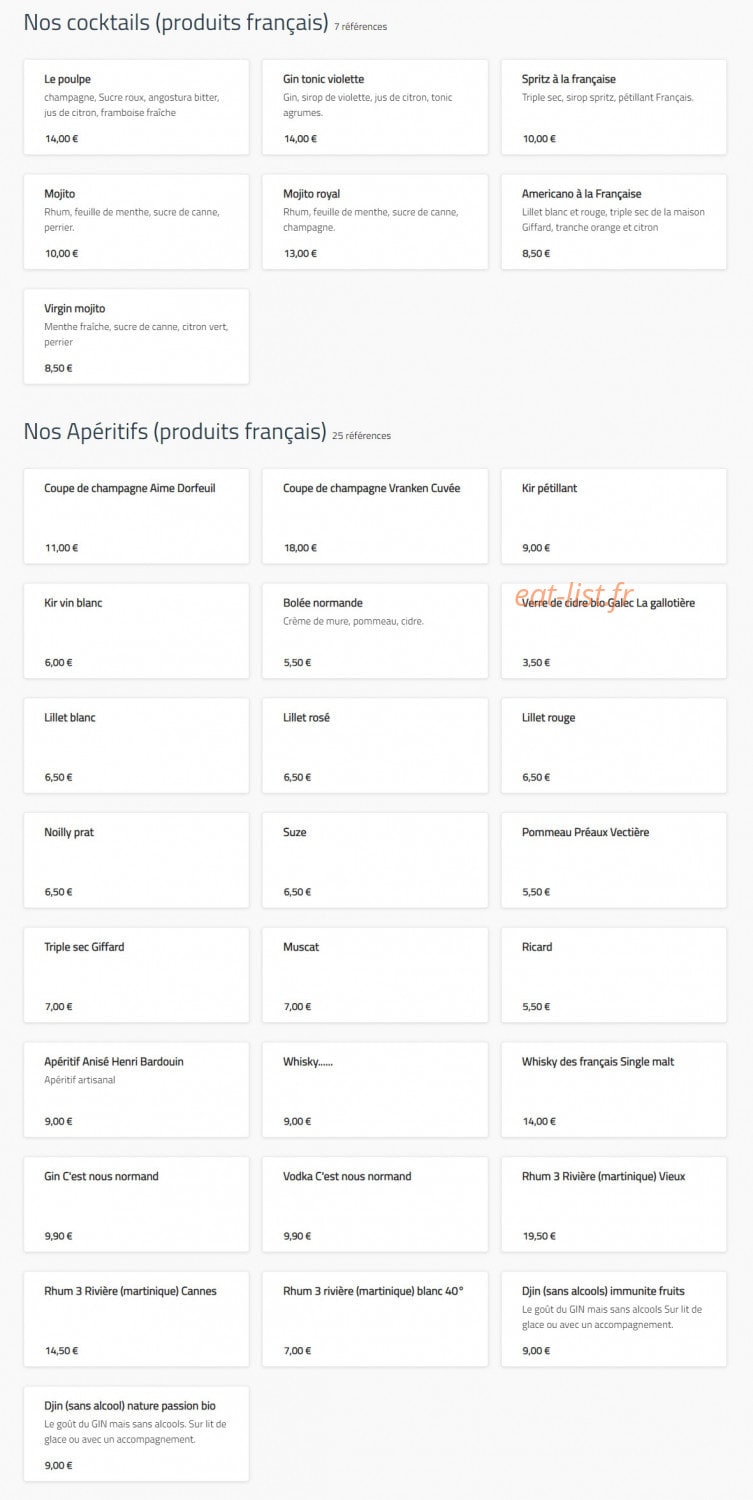
Task: Click the Spritz à la française item
Action: click(x=614, y=107)
